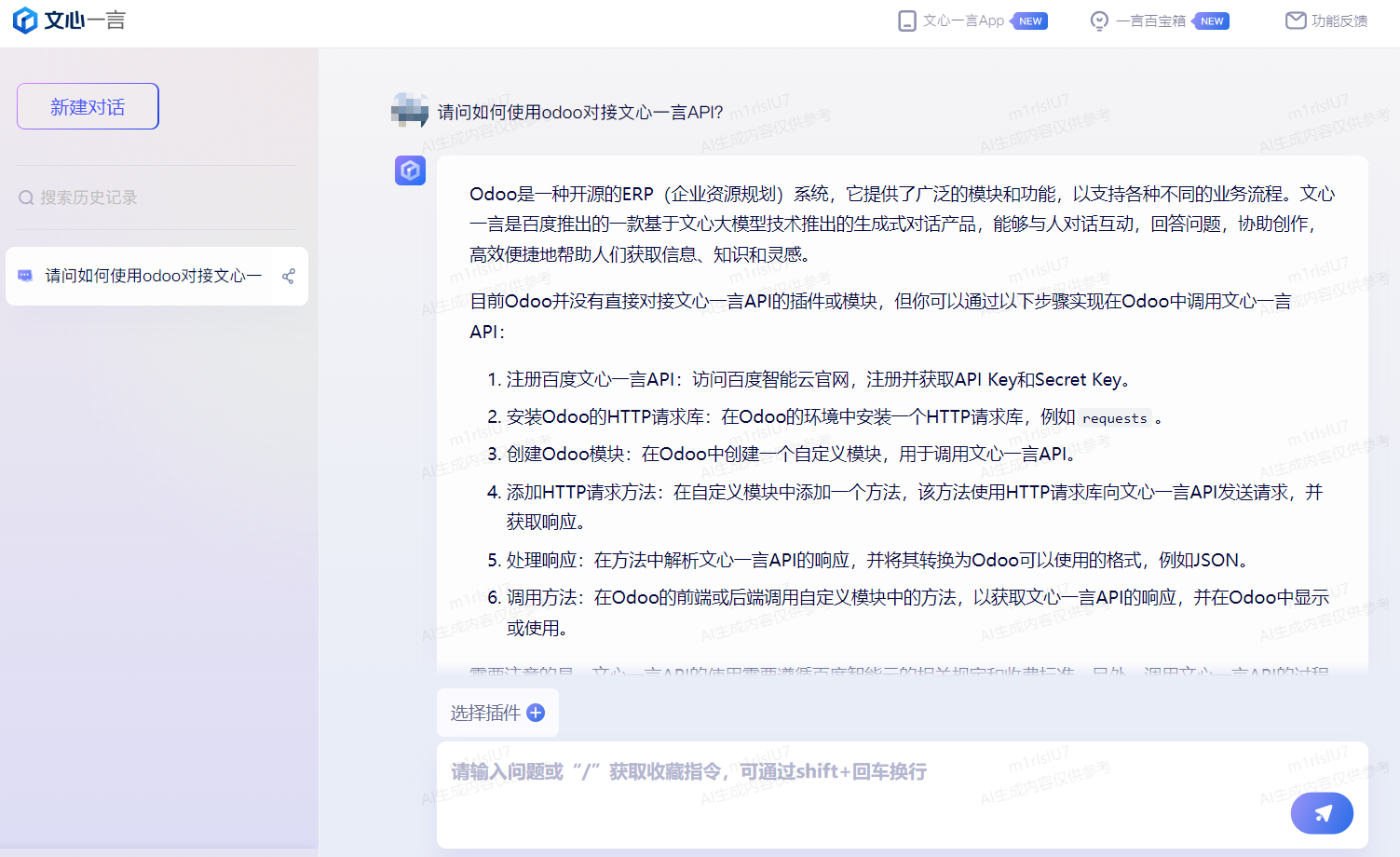Viewport: 1400px width, 857px height.
Task: Click the 文心一言 bot avatar icon
Action: 410,170
